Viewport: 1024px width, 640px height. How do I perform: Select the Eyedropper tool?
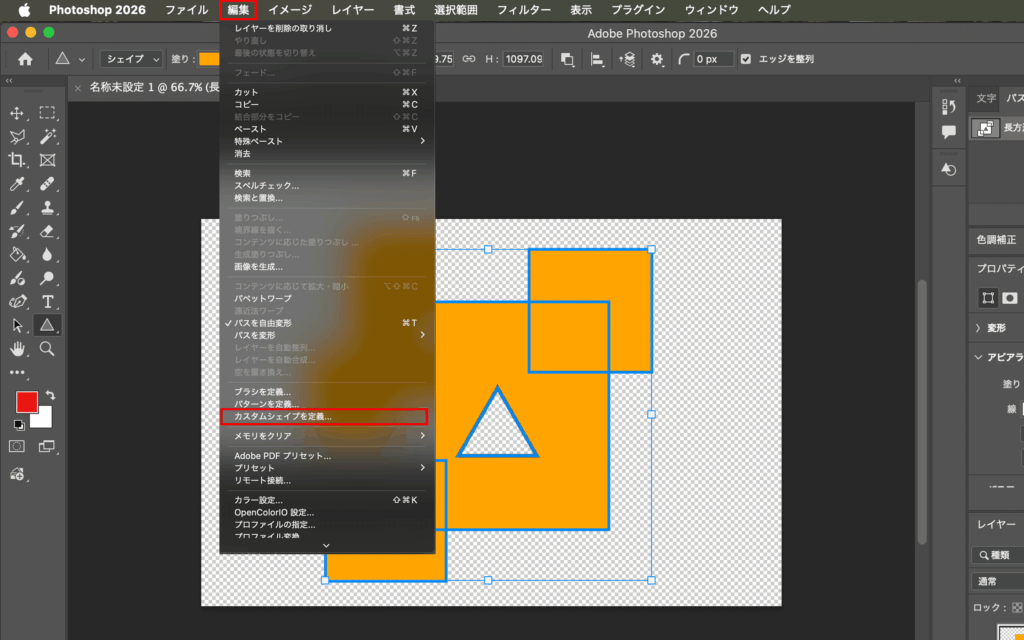coord(17,184)
